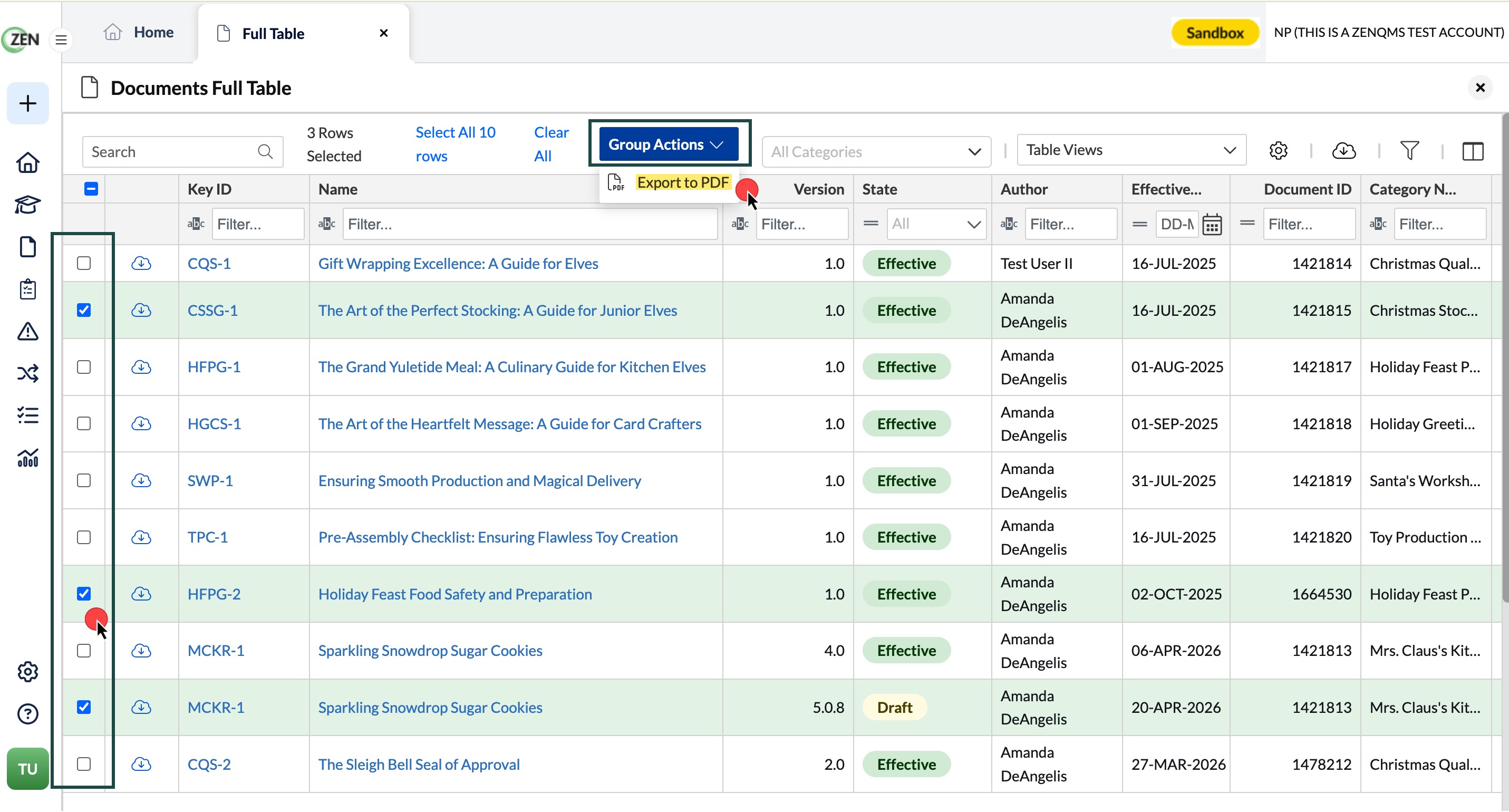Click the toolbar cloud download export icon
This screenshot has height=812, width=1509.
point(1344,151)
